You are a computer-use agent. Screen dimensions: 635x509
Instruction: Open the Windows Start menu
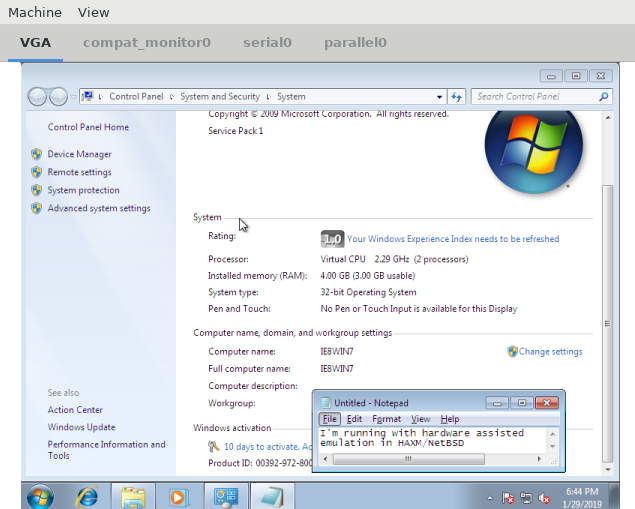click(40, 496)
